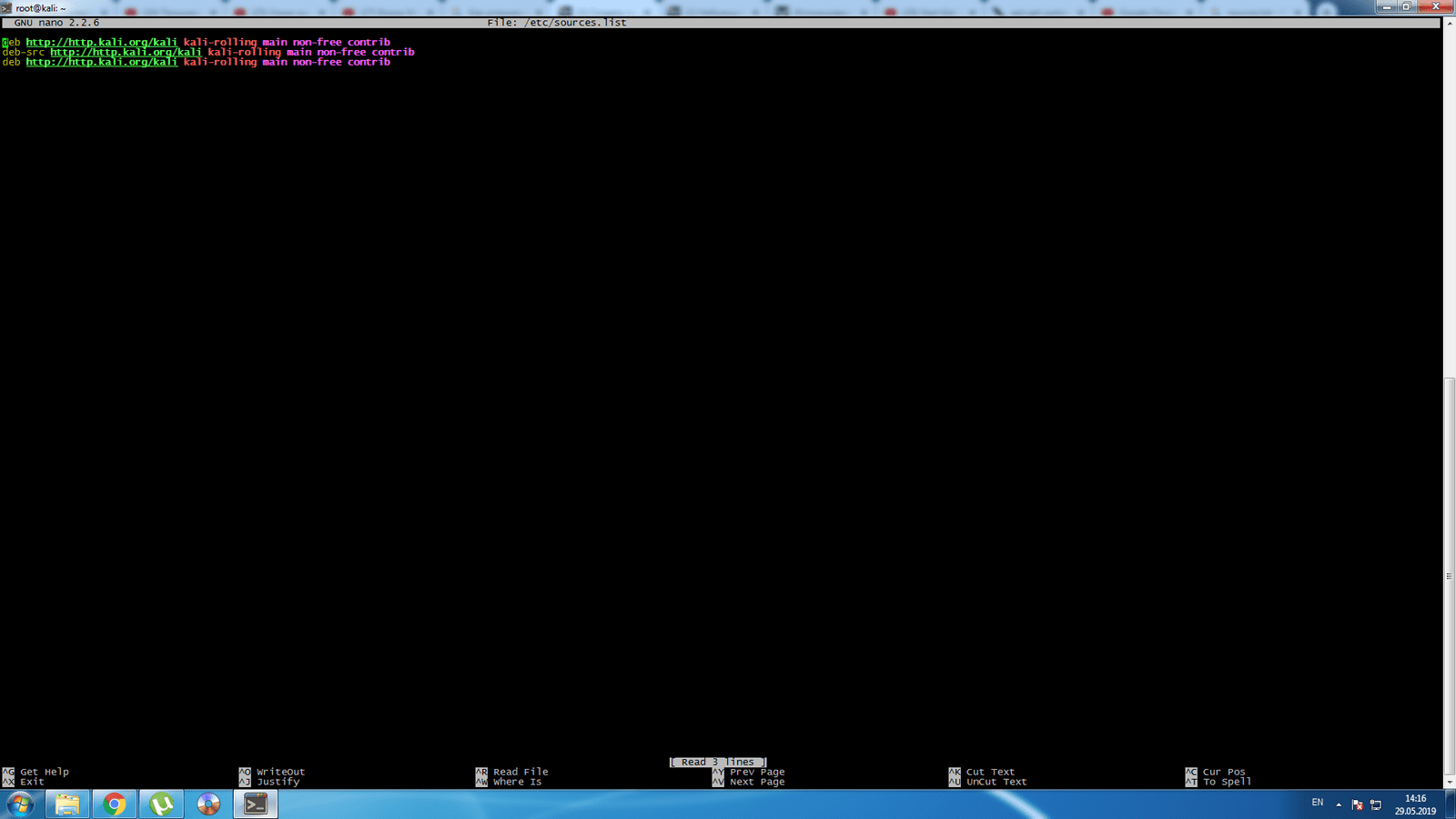Screen dimensions: 1456x819
Task: Show hidden system tray icons
Action: point(1339,804)
